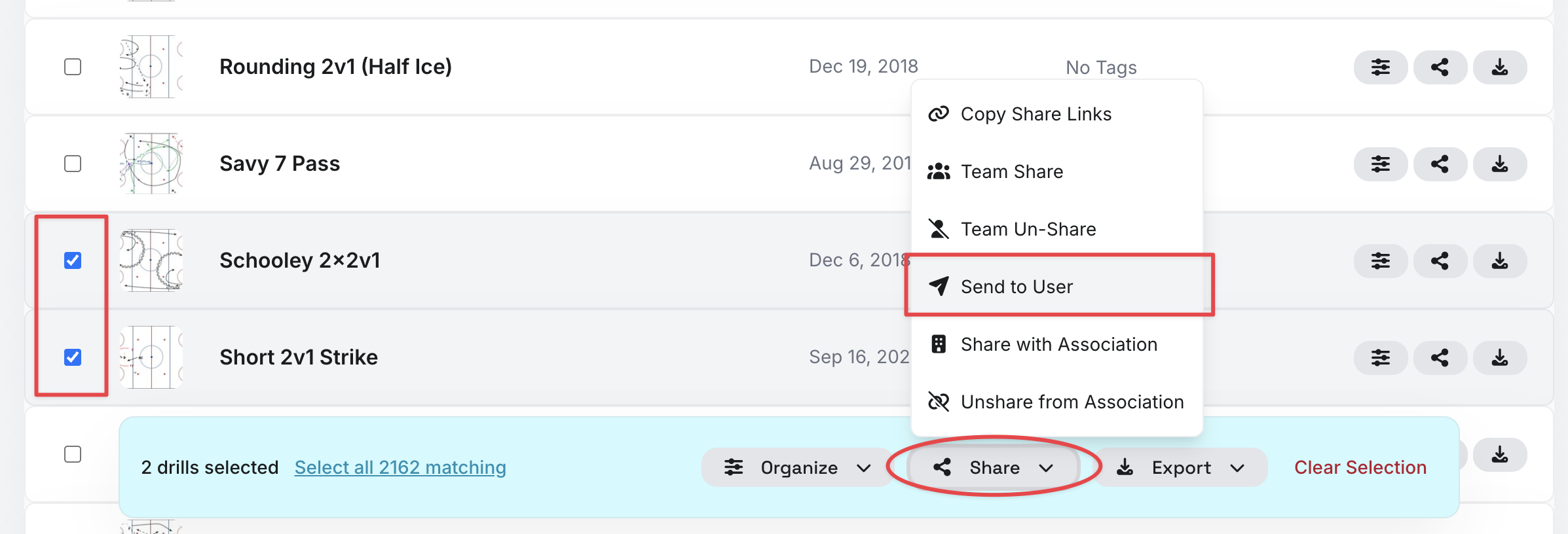Uncheck the Schooley 2×2v1 checkbox
This screenshot has width=1568, height=534.
pyautogui.click(x=73, y=260)
